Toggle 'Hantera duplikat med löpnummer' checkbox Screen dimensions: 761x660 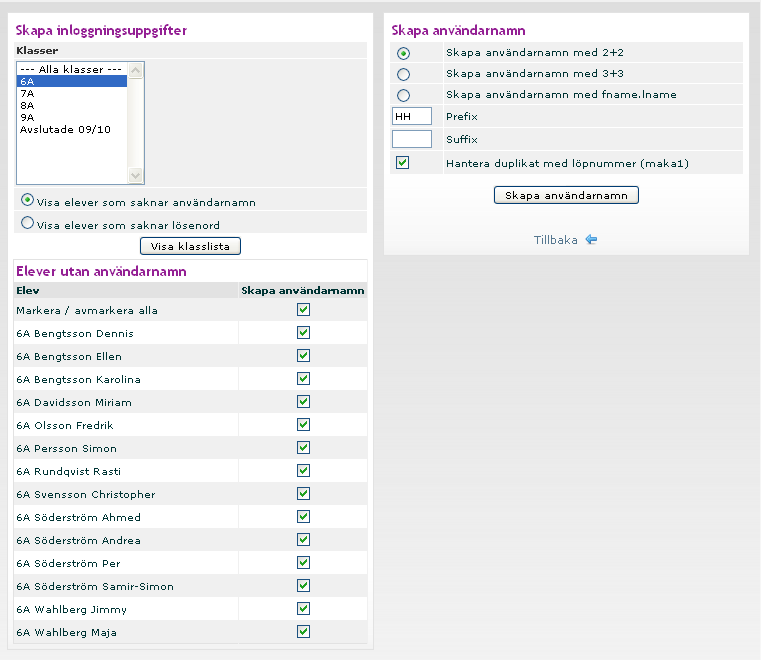pos(402,162)
